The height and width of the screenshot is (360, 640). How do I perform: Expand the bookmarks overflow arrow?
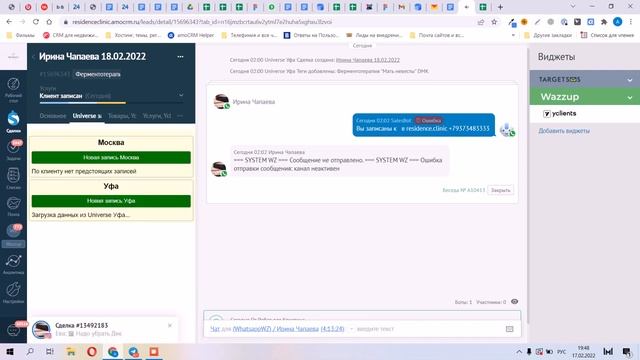coord(513,36)
